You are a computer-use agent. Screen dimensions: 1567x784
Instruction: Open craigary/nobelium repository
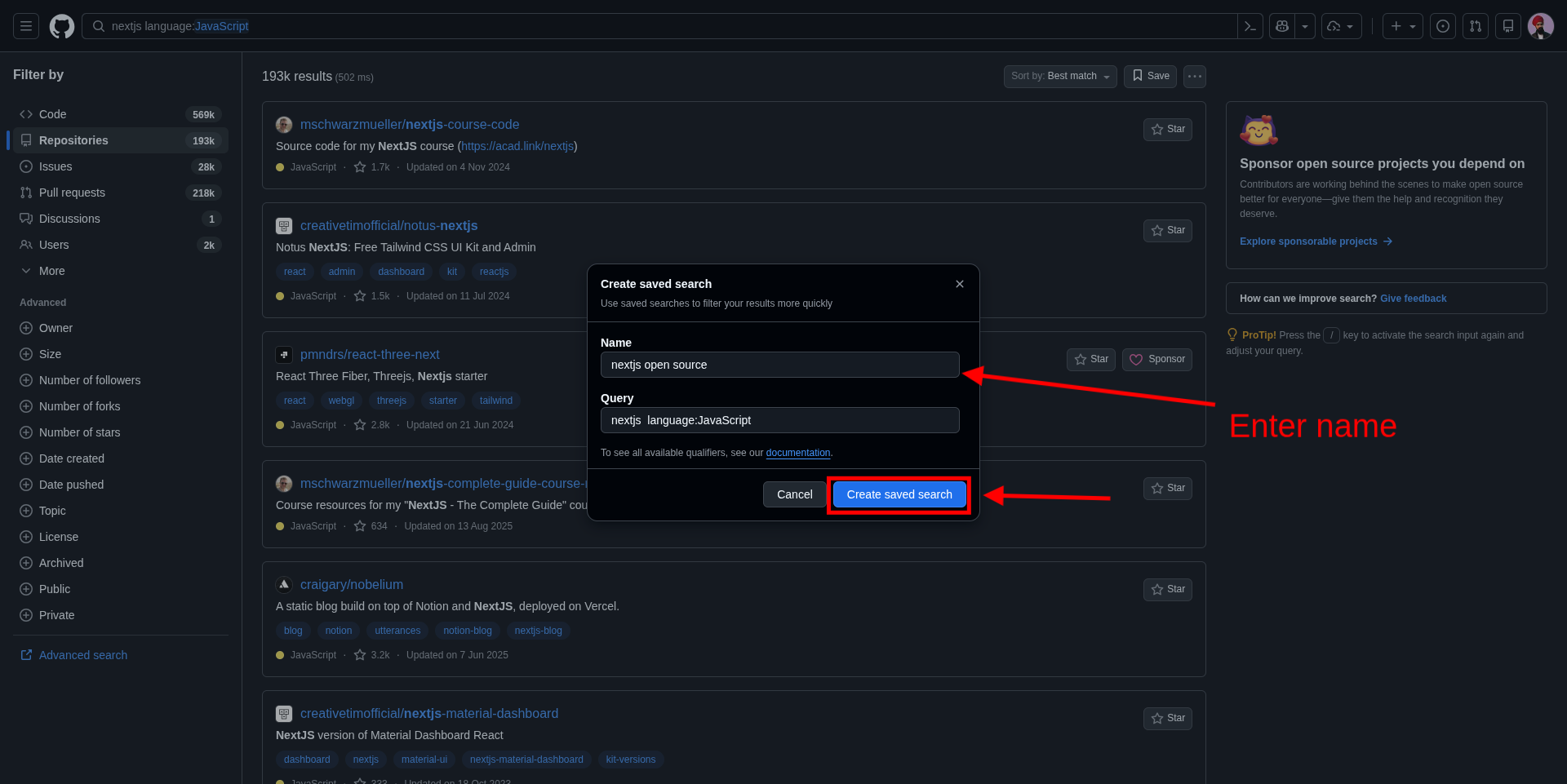(352, 584)
